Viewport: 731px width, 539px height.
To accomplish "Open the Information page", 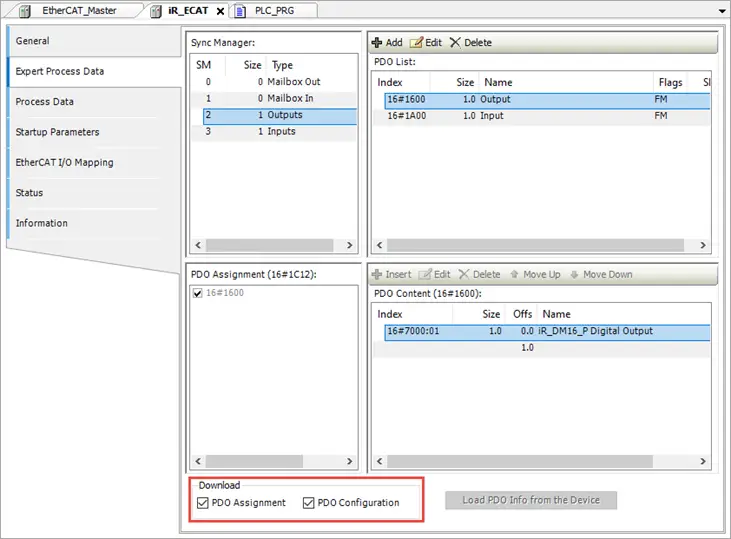I will tap(95, 223).
